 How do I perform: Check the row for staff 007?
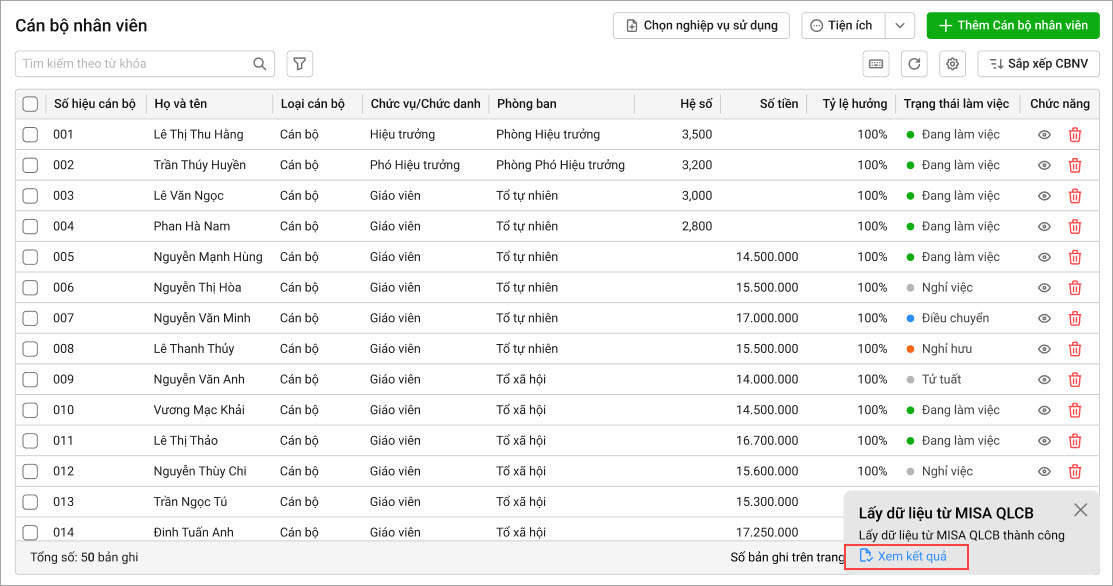click(30, 318)
